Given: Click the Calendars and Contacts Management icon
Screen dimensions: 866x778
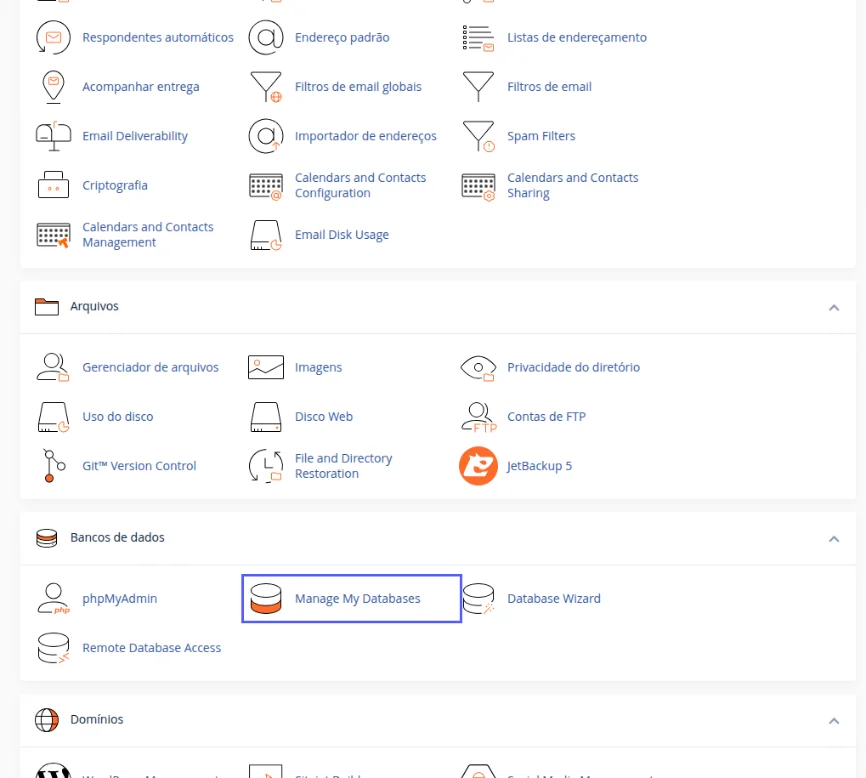Looking at the screenshot, I should 53,235.
